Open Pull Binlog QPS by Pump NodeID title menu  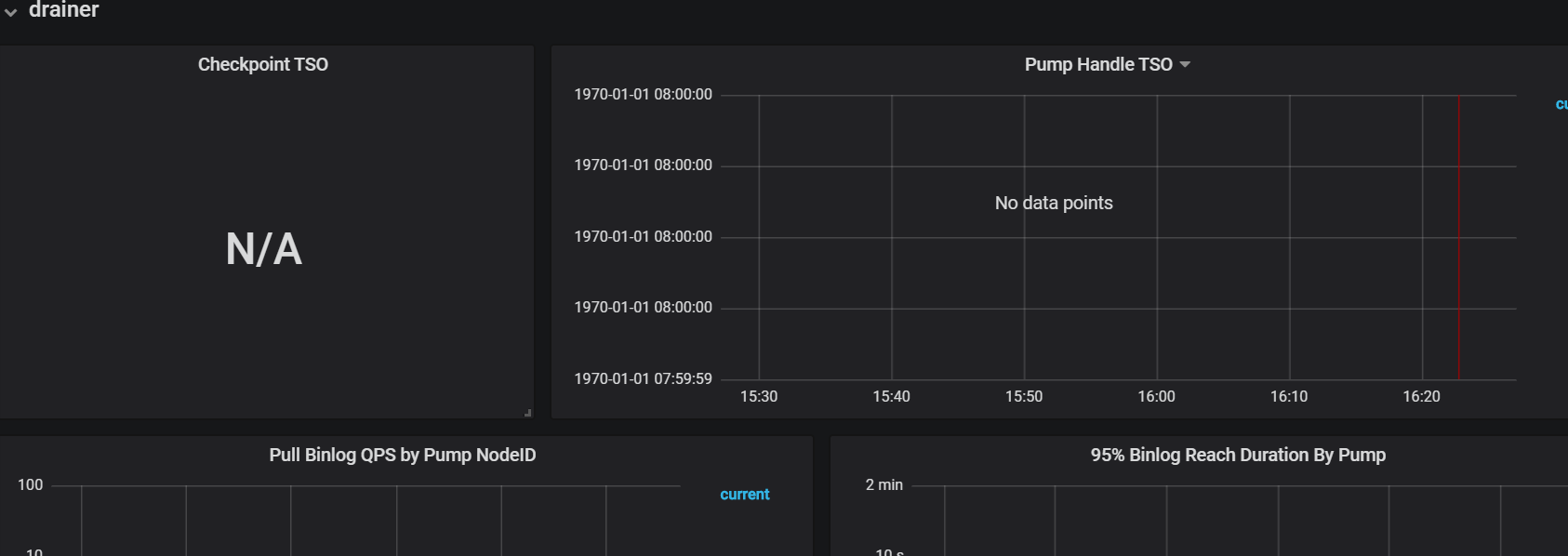[x=402, y=455]
